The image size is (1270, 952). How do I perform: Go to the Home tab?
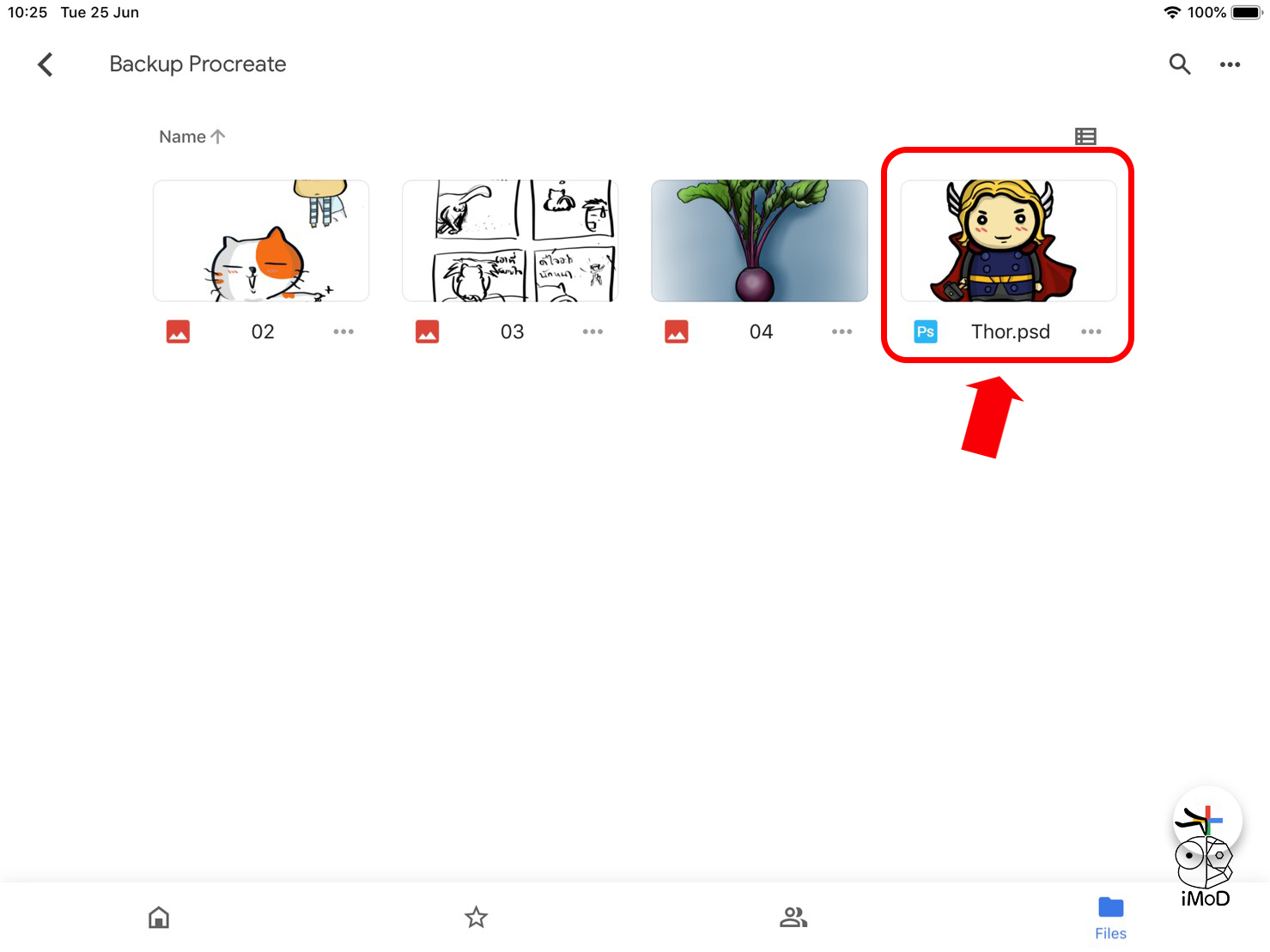[x=159, y=918]
